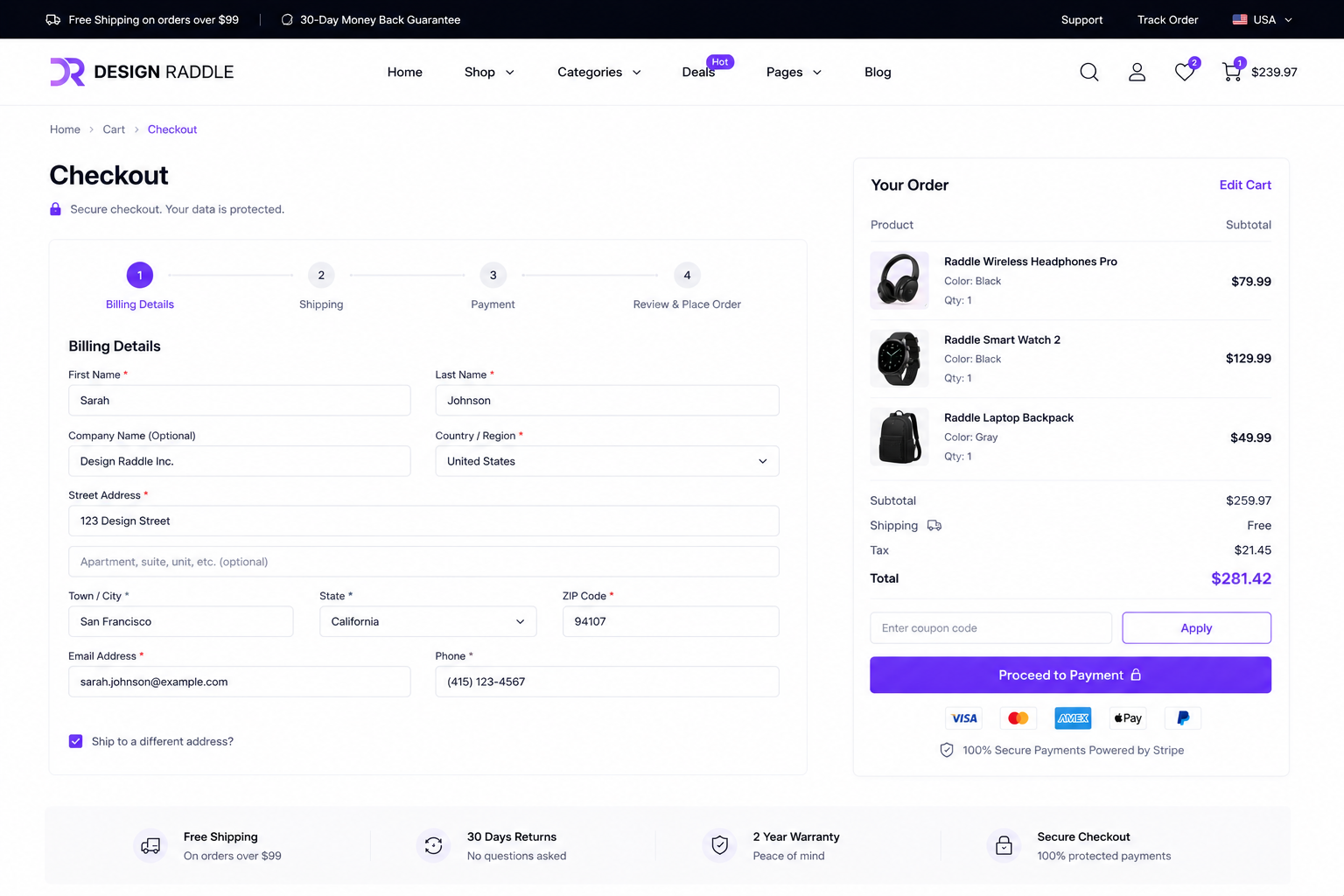Focus the First Name field

(x=240, y=401)
